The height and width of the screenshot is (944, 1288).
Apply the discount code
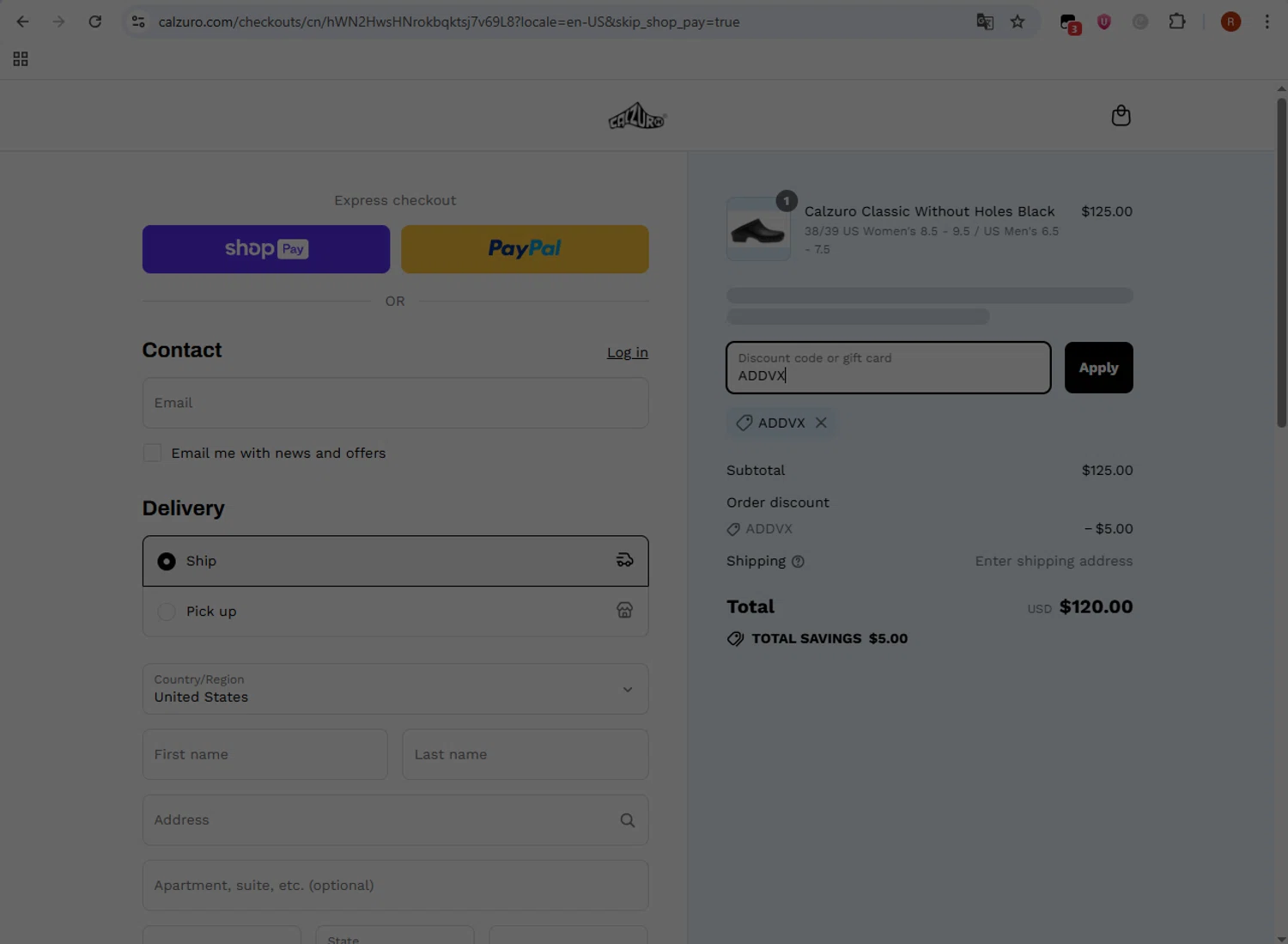pos(1098,368)
